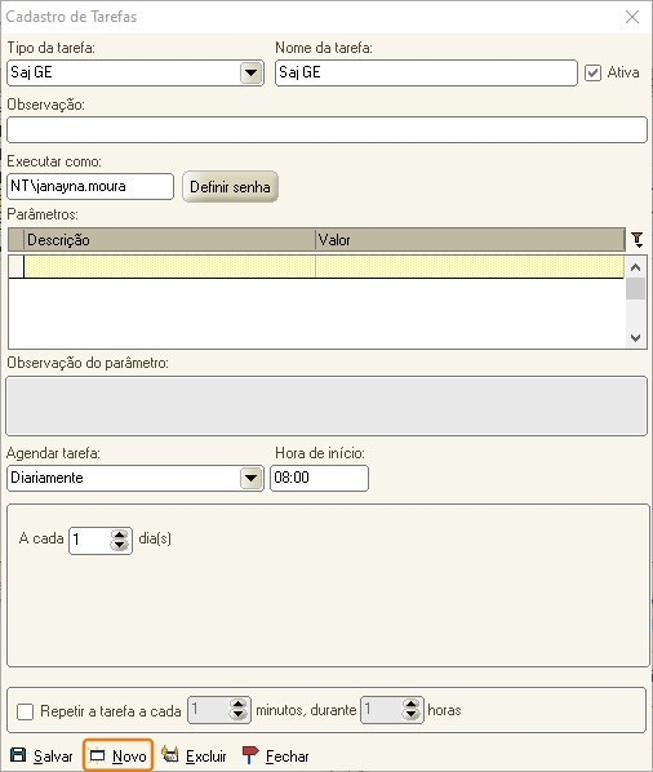Click into the Observação text field

click(x=327, y=130)
